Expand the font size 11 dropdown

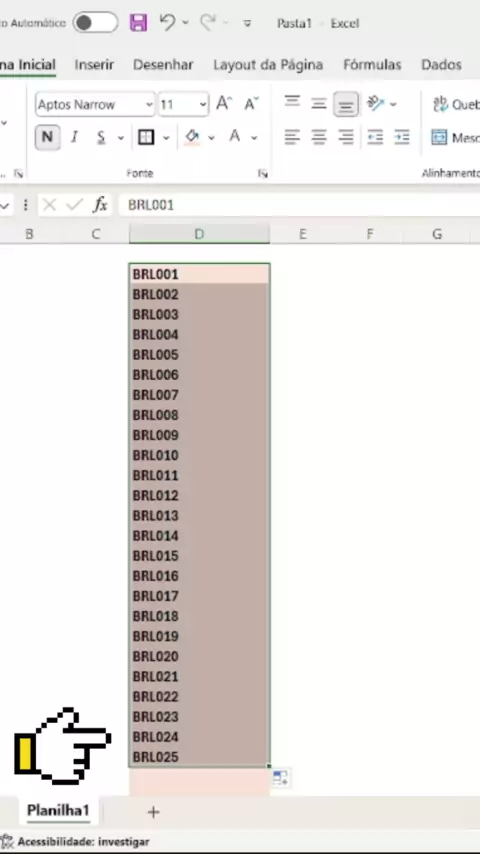(203, 104)
